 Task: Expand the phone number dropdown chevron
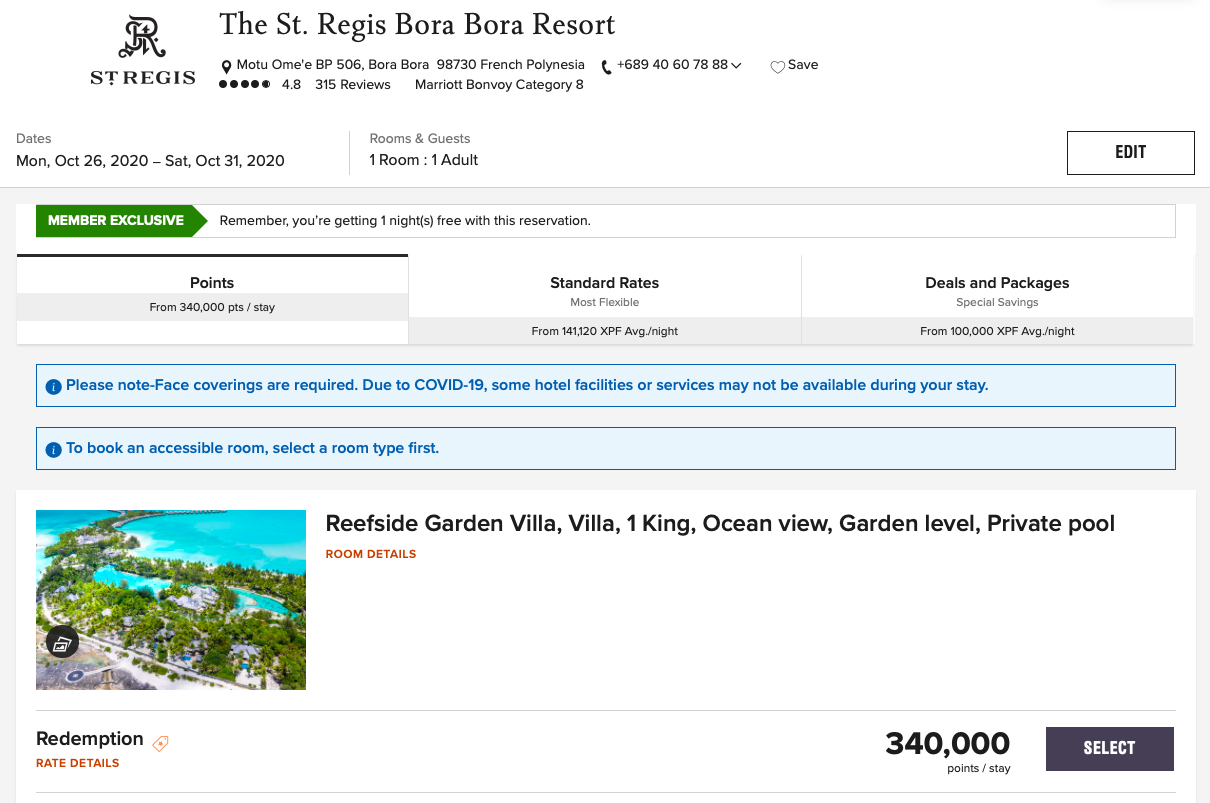coord(736,66)
